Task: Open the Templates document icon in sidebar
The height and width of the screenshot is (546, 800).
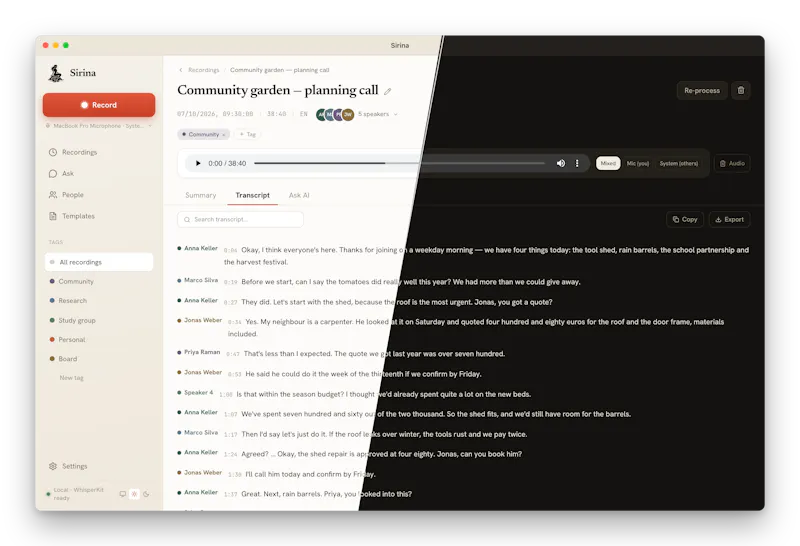Action: tap(53, 216)
